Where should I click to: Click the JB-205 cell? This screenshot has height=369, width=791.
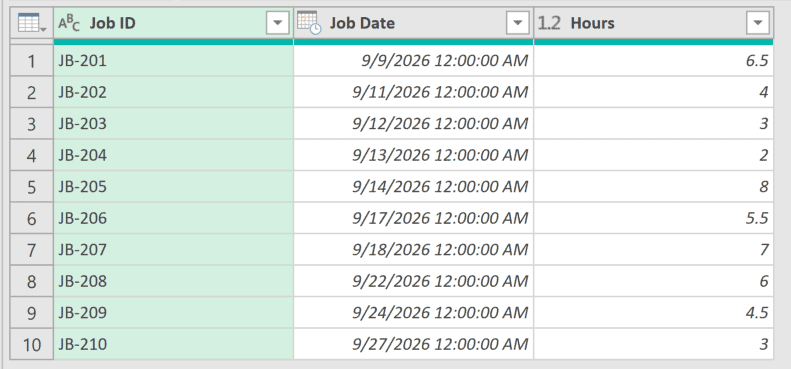[x=174, y=187]
